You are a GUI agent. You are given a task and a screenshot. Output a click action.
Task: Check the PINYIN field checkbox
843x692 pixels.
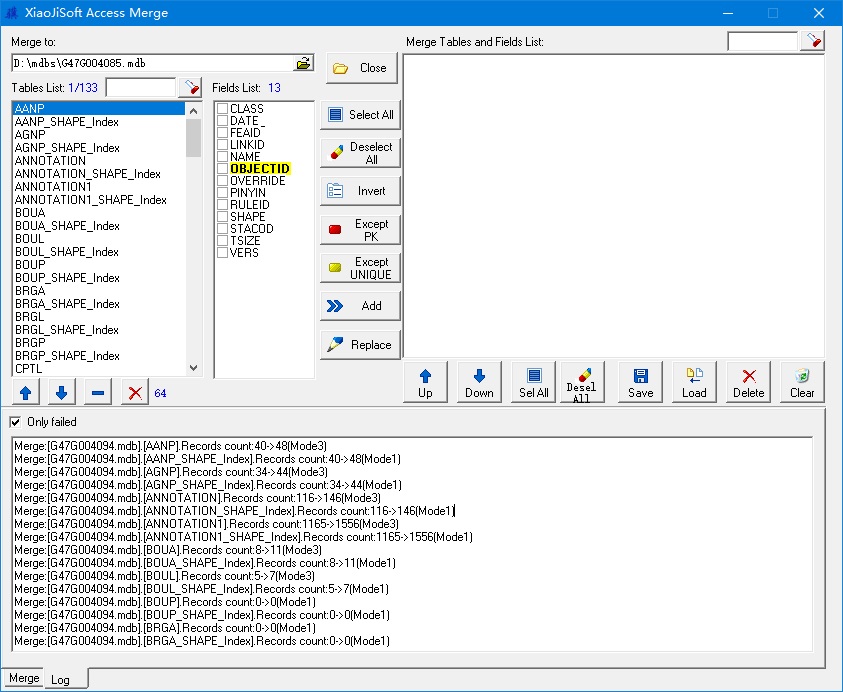point(222,192)
